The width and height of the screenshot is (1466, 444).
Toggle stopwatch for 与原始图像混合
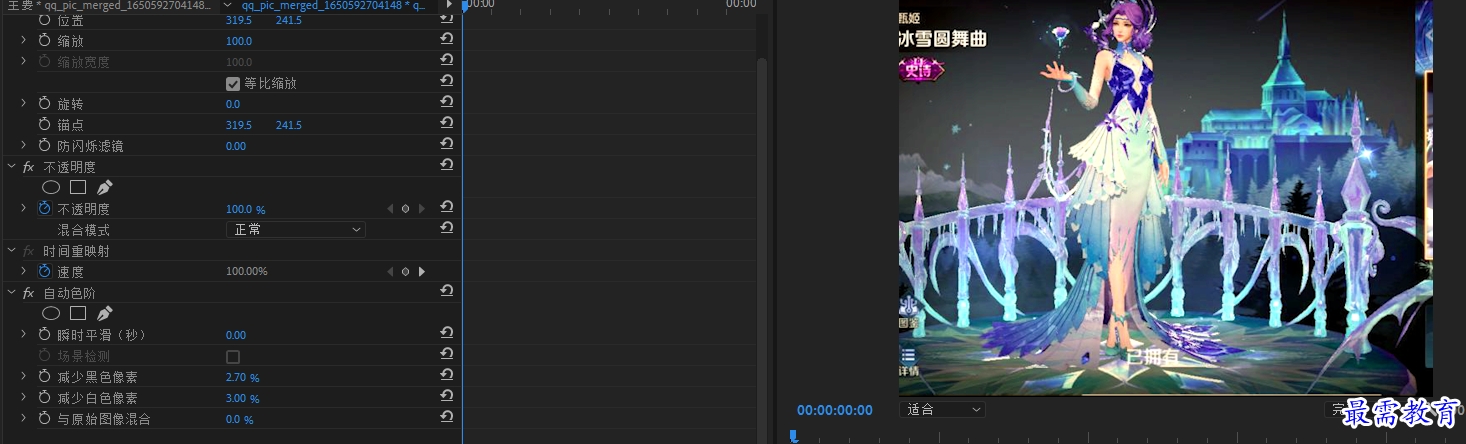pos(44,419)
